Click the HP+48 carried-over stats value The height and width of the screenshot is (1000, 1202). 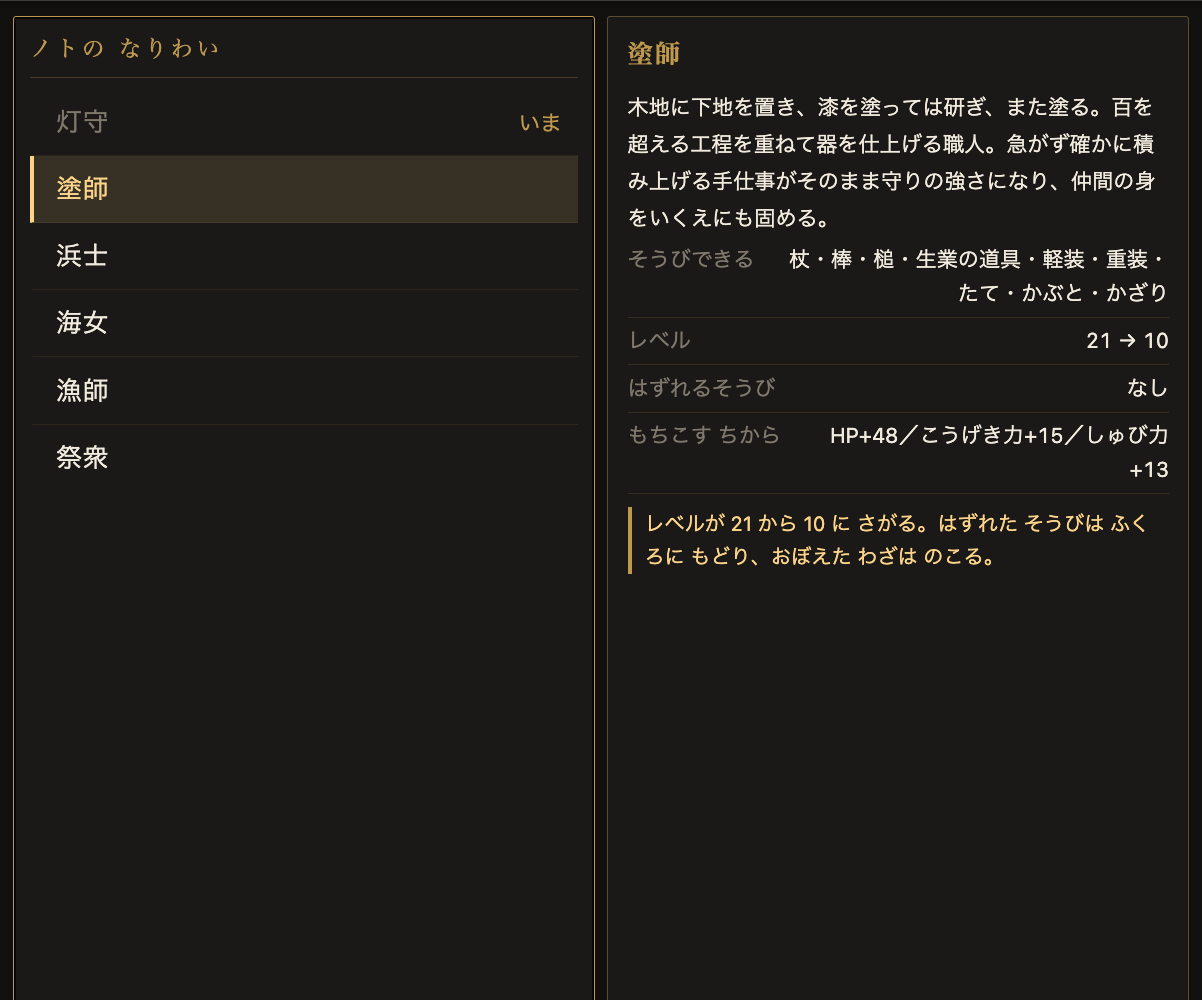[999, 452]
